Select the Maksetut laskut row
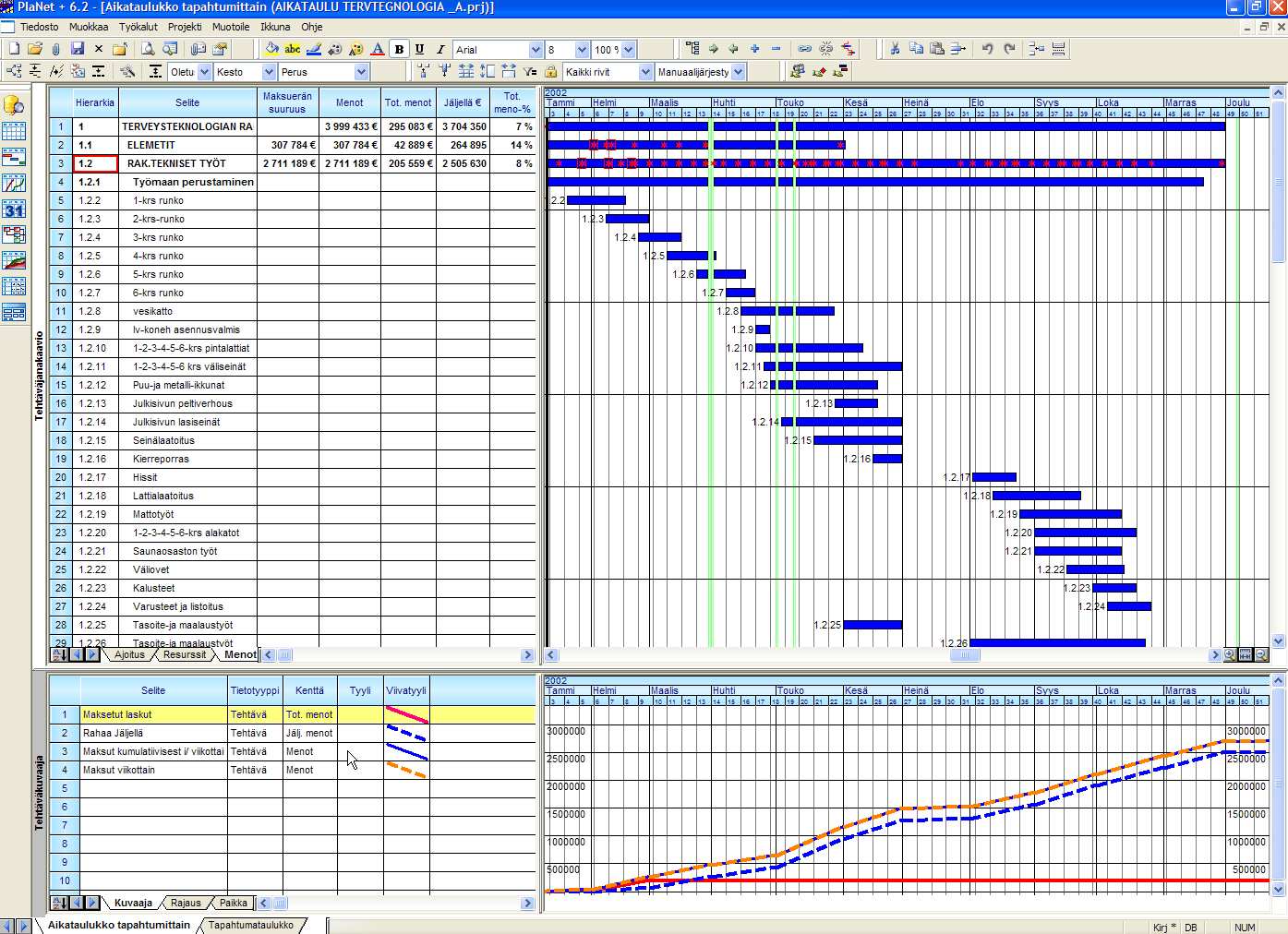The image size is (1288, 934). tap(293, 714)
